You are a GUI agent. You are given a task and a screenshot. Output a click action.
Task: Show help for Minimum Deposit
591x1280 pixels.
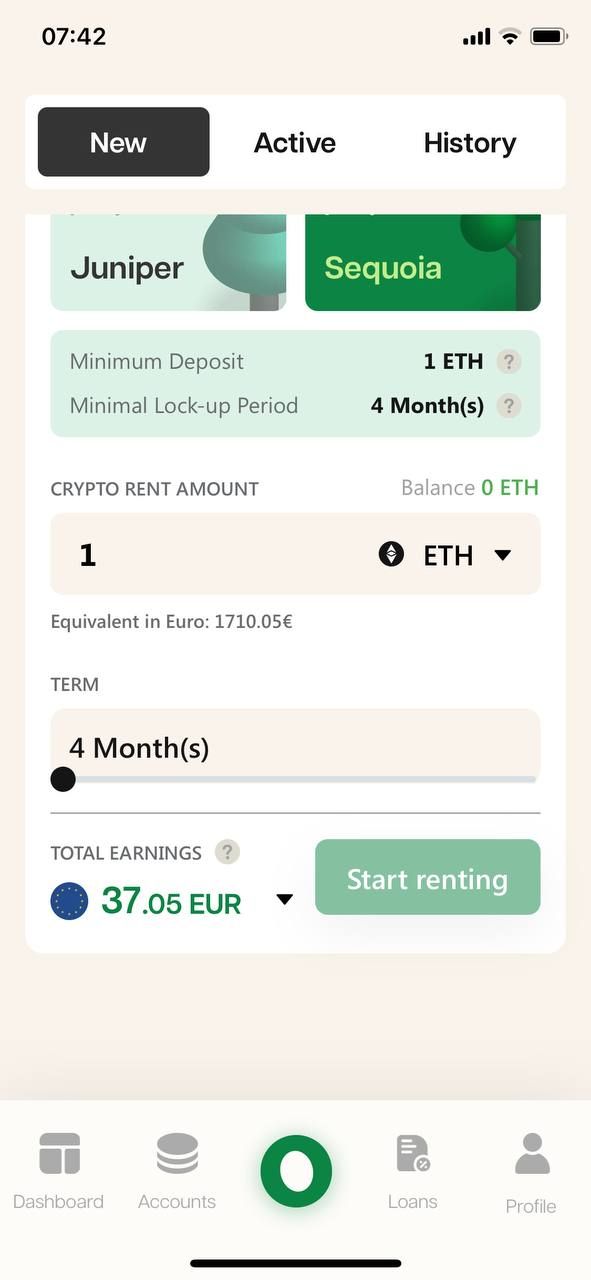[x=509, y=362]
